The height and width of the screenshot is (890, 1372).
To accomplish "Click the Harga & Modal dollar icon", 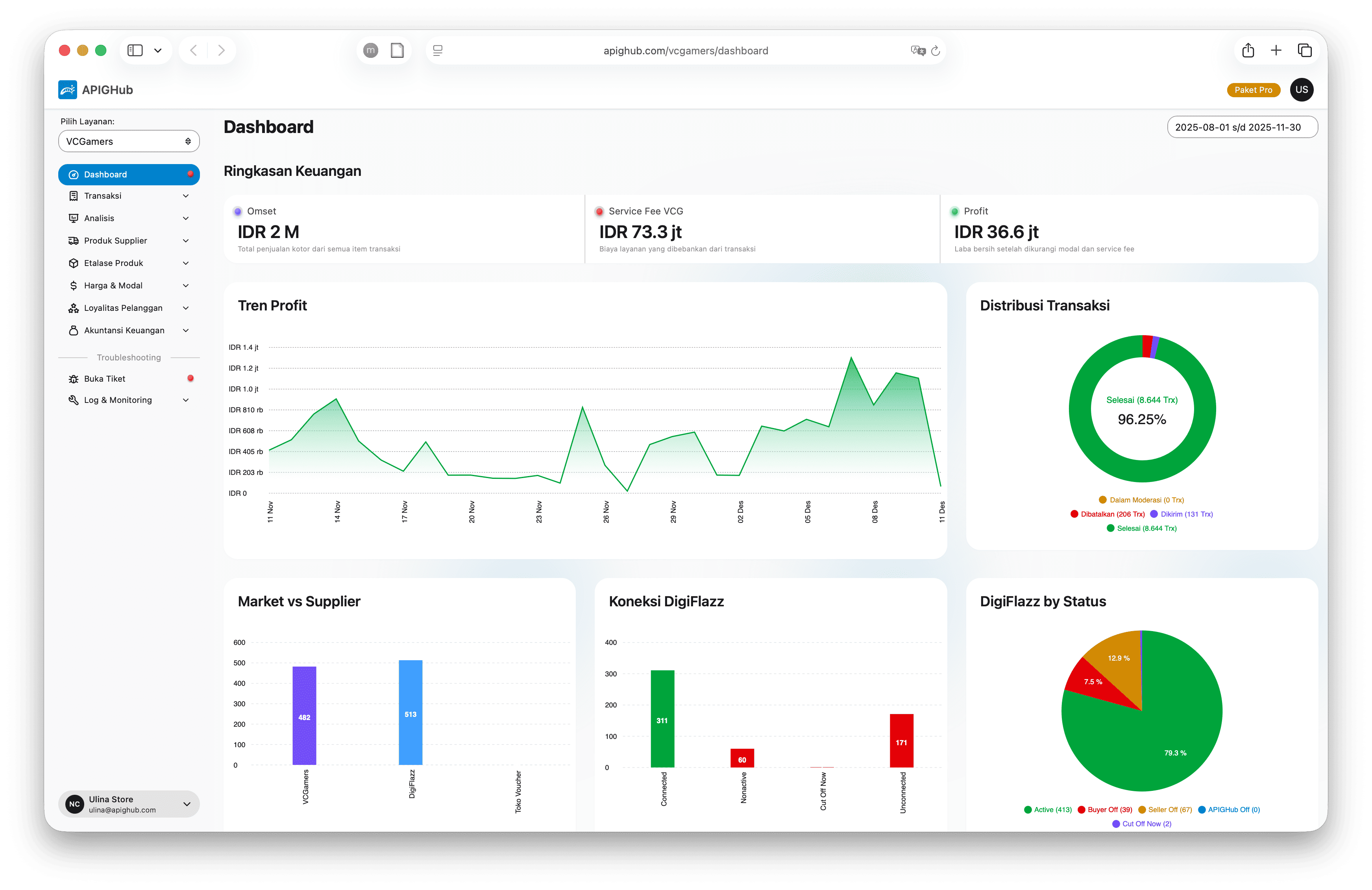I will click(73, 285).
